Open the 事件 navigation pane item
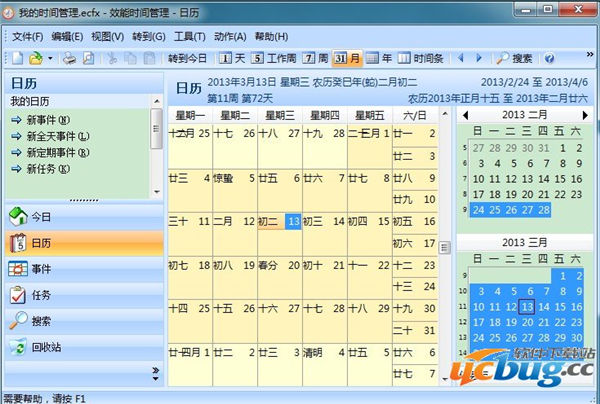600x404 pixels. click(84, 269)
